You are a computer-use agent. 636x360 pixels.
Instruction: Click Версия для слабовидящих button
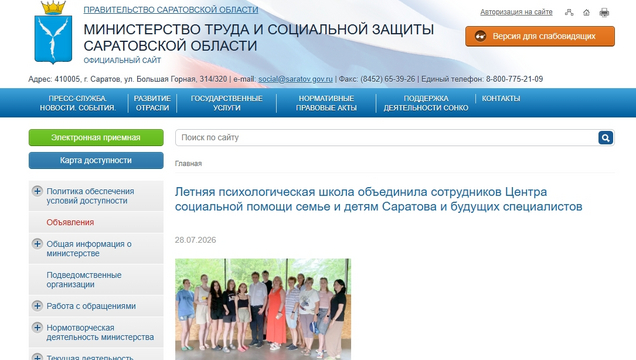click(x=540, y=36)
